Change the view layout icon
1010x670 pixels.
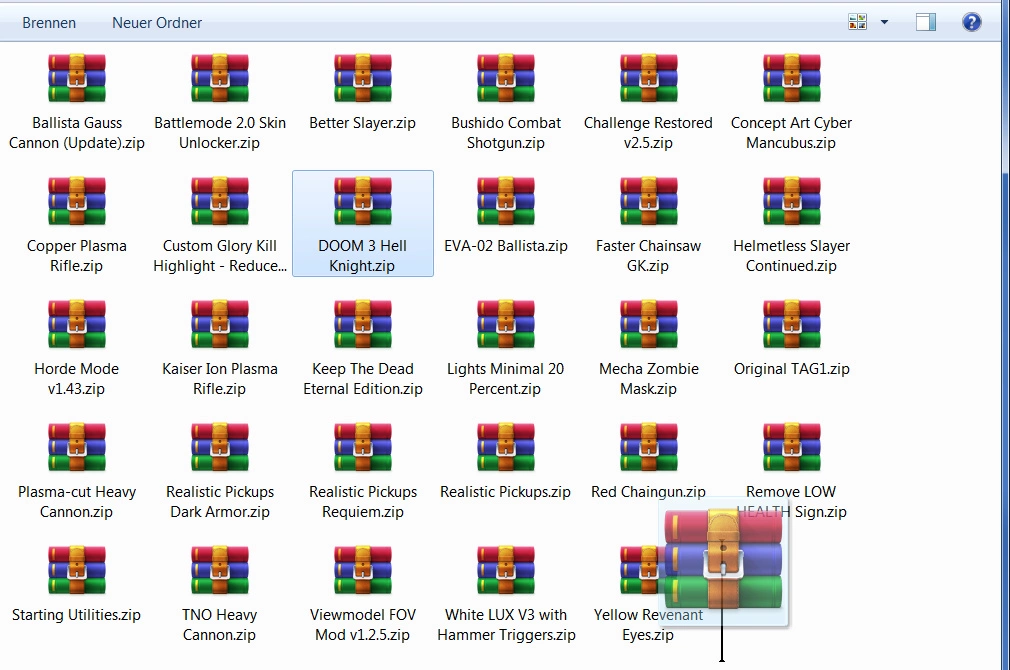tap(857, 22)
